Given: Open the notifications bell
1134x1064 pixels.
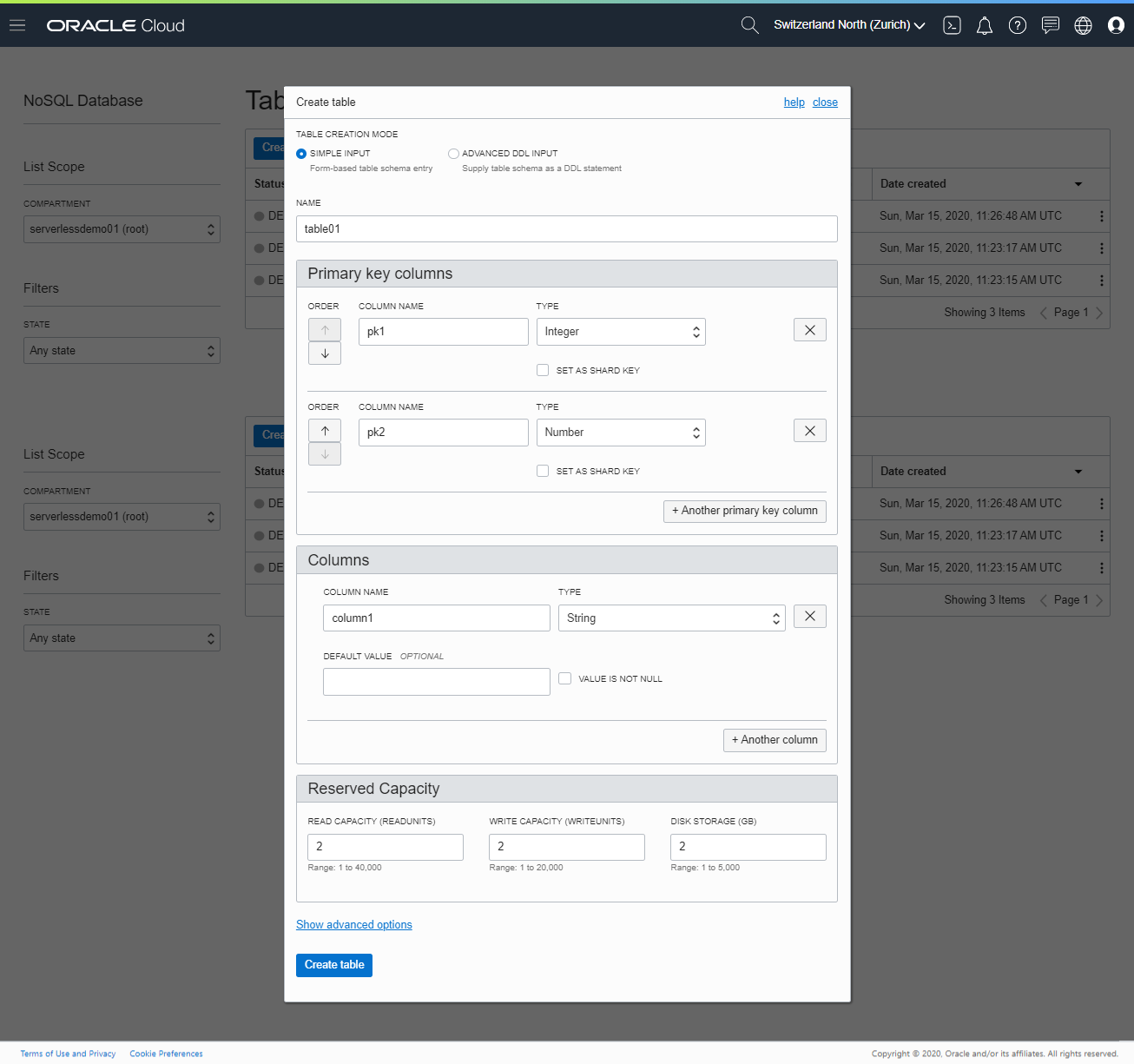Looking at the screenshot, I should (x=984, y=25).
